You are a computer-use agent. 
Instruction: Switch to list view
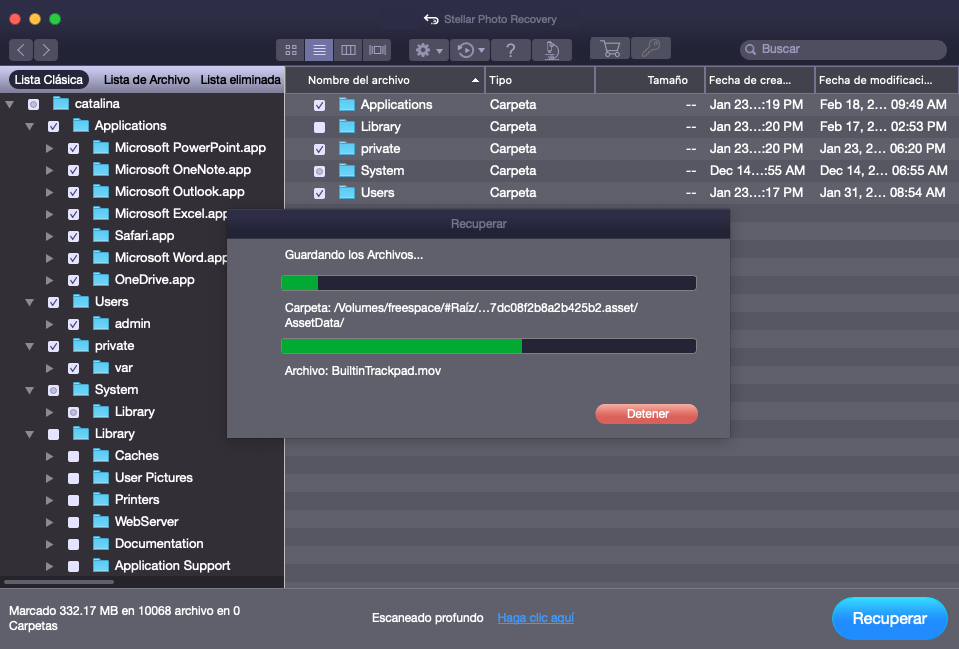coord(319,50)
